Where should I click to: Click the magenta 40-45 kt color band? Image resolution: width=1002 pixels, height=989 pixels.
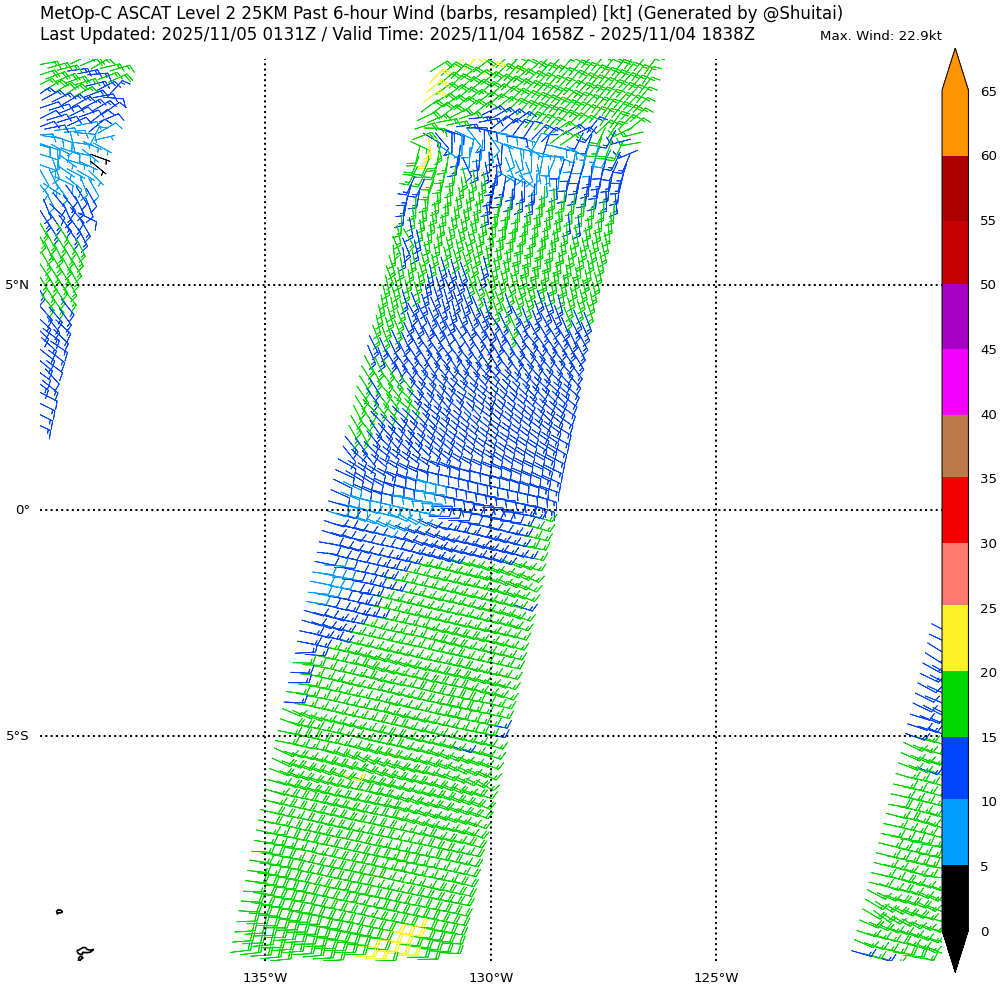(x=954, y=382)
